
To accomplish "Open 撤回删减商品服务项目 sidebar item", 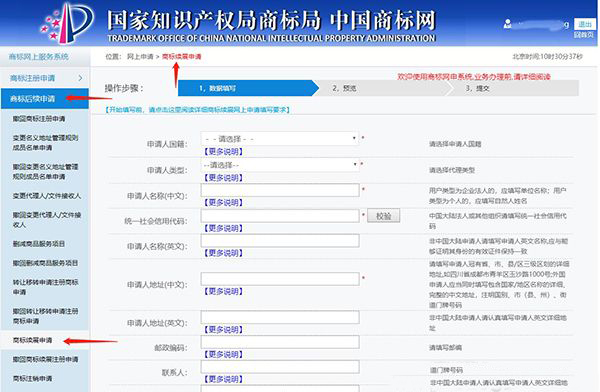I will 45,263.
